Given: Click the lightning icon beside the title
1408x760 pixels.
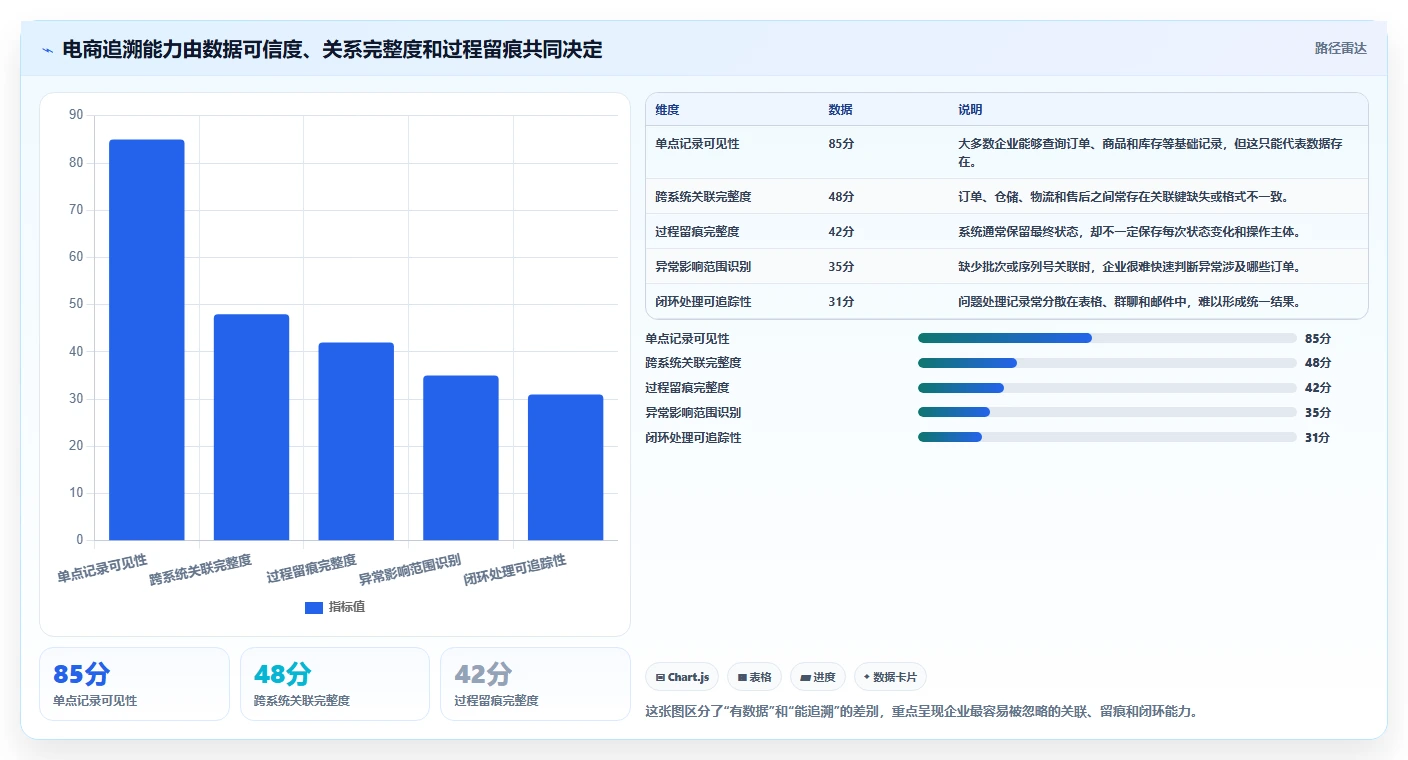Looking at the screenshot, I should 48,50.
